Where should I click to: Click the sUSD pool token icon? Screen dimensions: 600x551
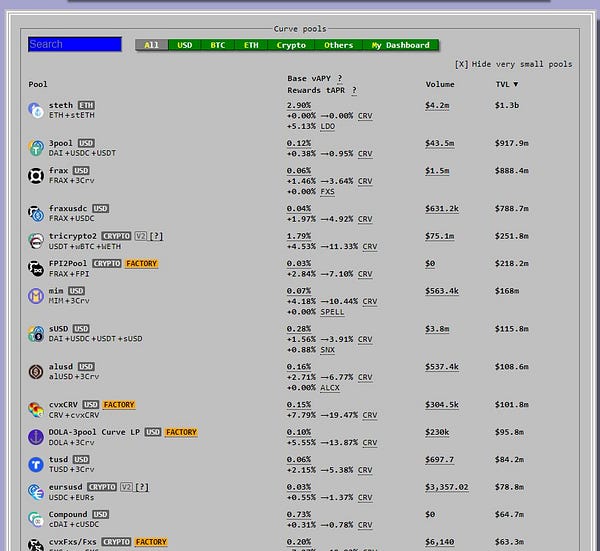pos(36,334)
